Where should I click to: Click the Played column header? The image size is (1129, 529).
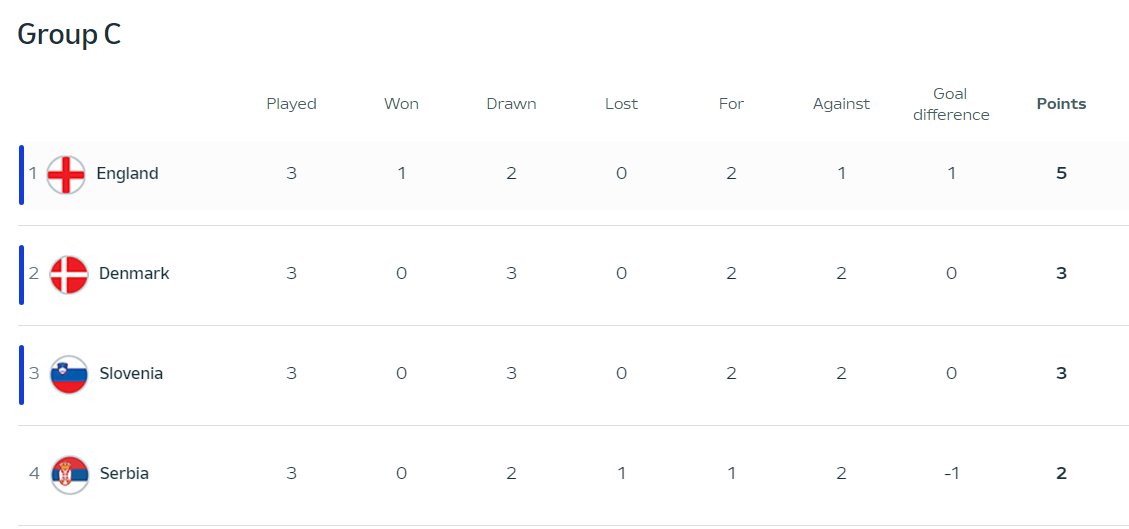[x=292, y=104]
